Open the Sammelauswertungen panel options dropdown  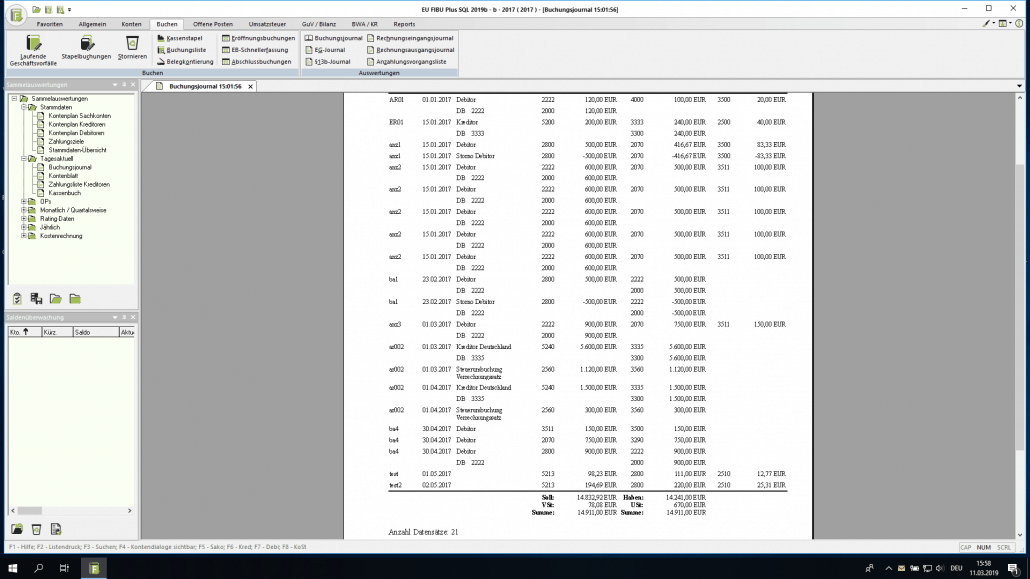[x=115, y=85]
